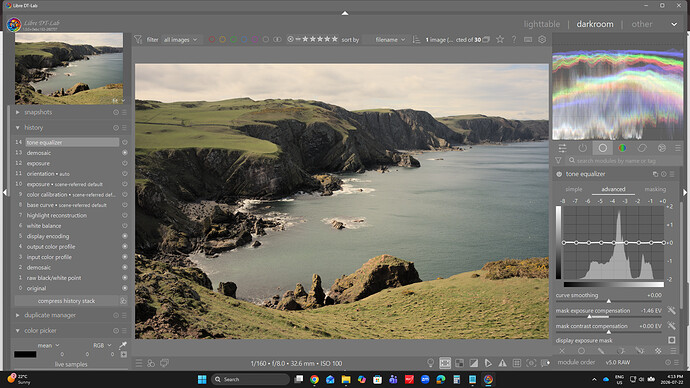Open the mean statistic dropdown

coord(48,345)
